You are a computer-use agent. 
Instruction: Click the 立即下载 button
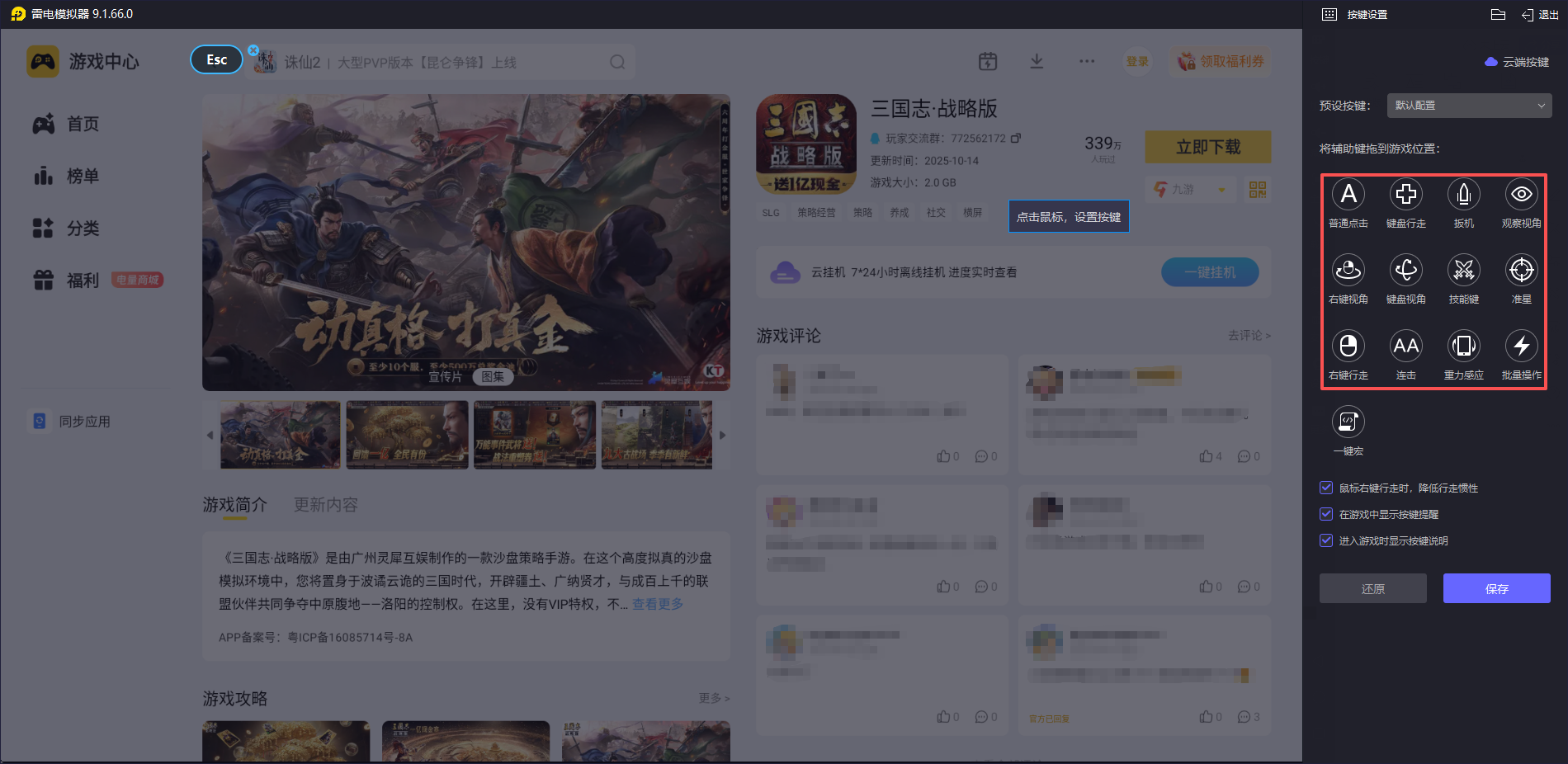pos(1208,147)
